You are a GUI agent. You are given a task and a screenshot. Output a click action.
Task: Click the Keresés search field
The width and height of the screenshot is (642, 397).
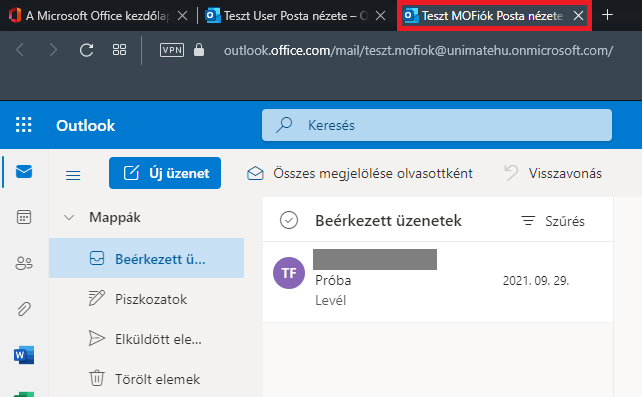click(x=437, y=125)
